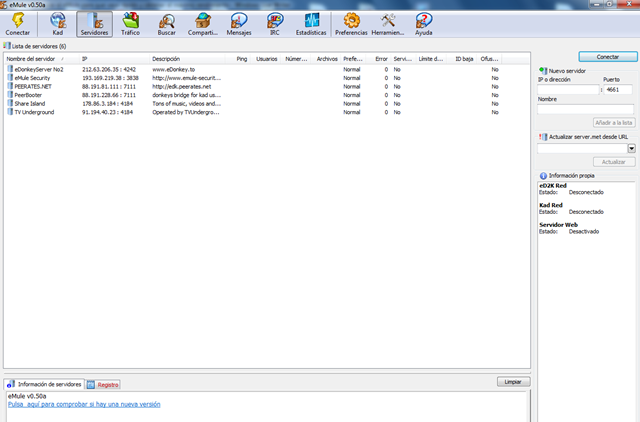640x422 pixels.
Task: Open Preferencias settings
Action: (x=351, y=24)
